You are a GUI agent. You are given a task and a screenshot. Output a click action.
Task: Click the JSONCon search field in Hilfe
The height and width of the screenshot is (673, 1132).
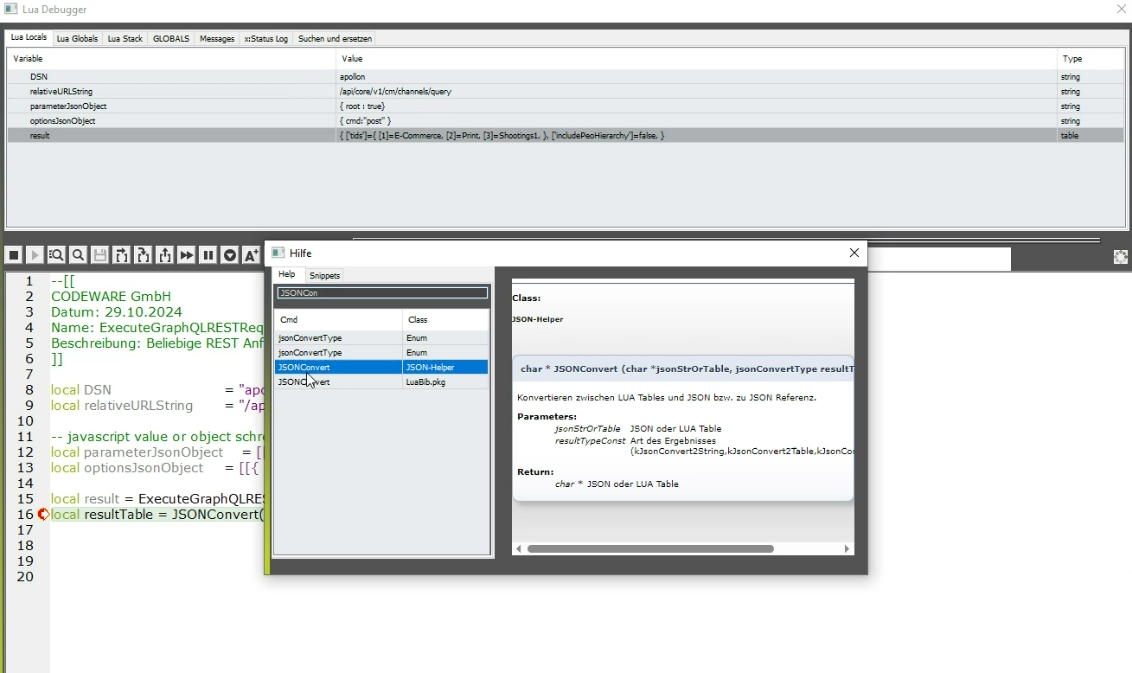pos(382,293)
